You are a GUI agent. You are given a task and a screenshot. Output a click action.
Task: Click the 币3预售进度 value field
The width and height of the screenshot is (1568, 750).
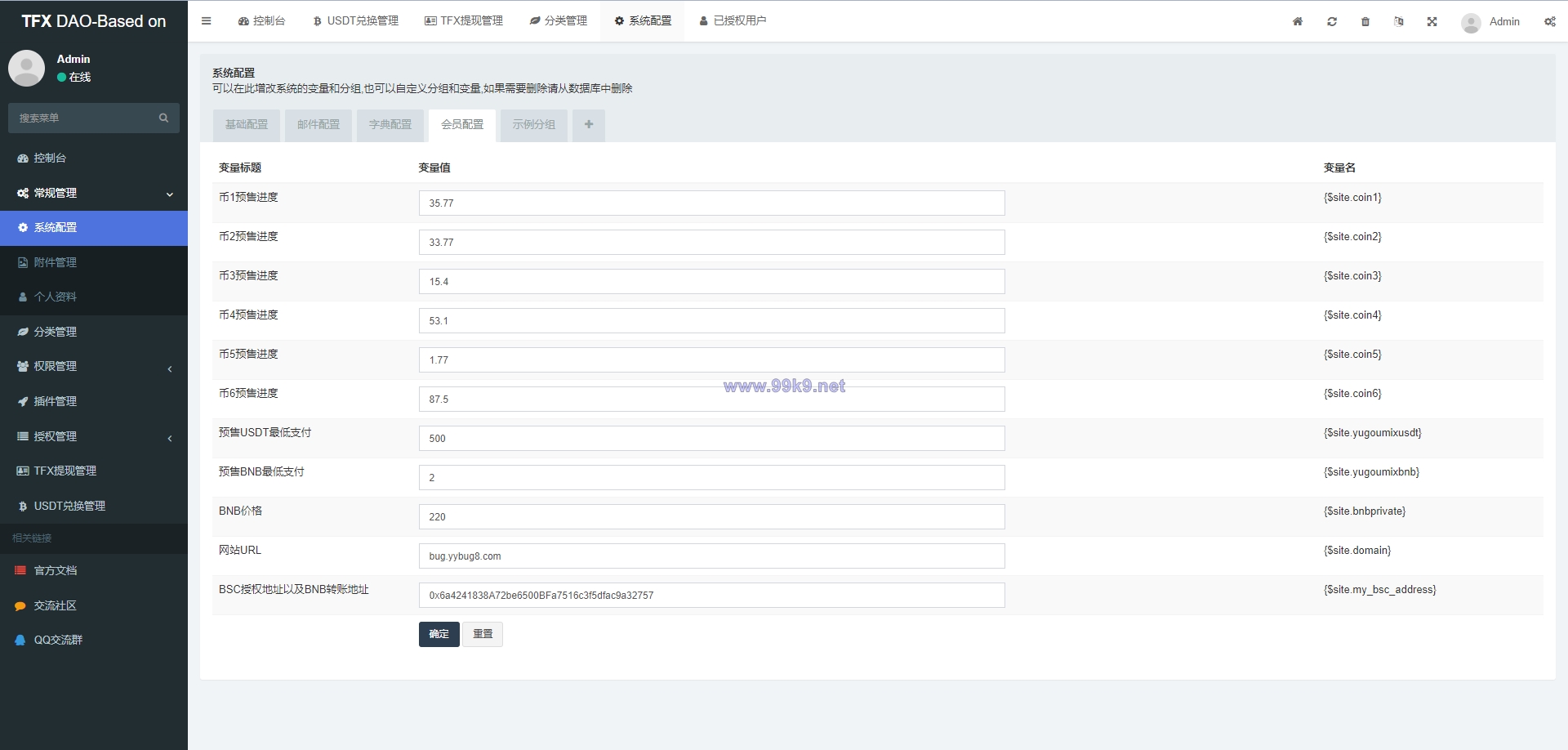click(x=711, y=282)
